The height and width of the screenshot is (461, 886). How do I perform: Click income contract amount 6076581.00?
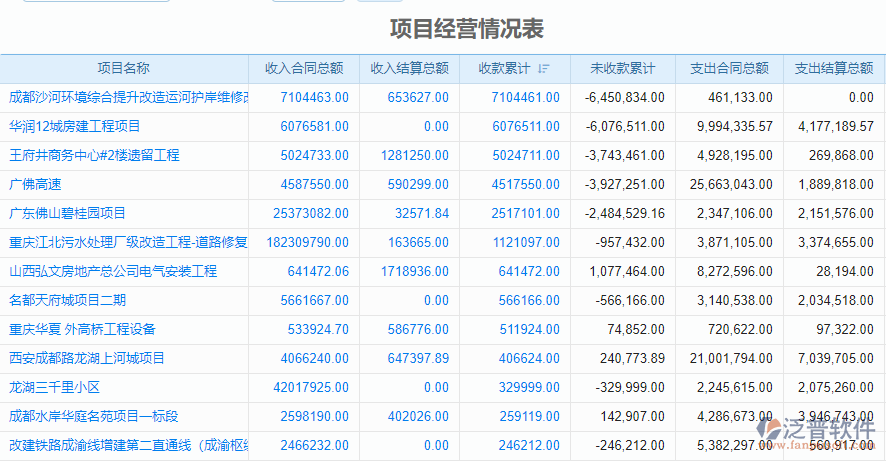(315, 126)
